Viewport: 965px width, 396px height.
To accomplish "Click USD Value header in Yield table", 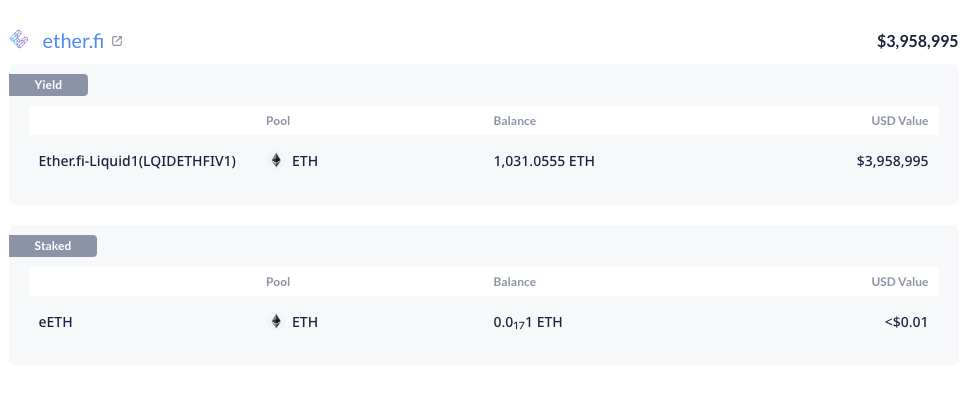I will [899, 121].
